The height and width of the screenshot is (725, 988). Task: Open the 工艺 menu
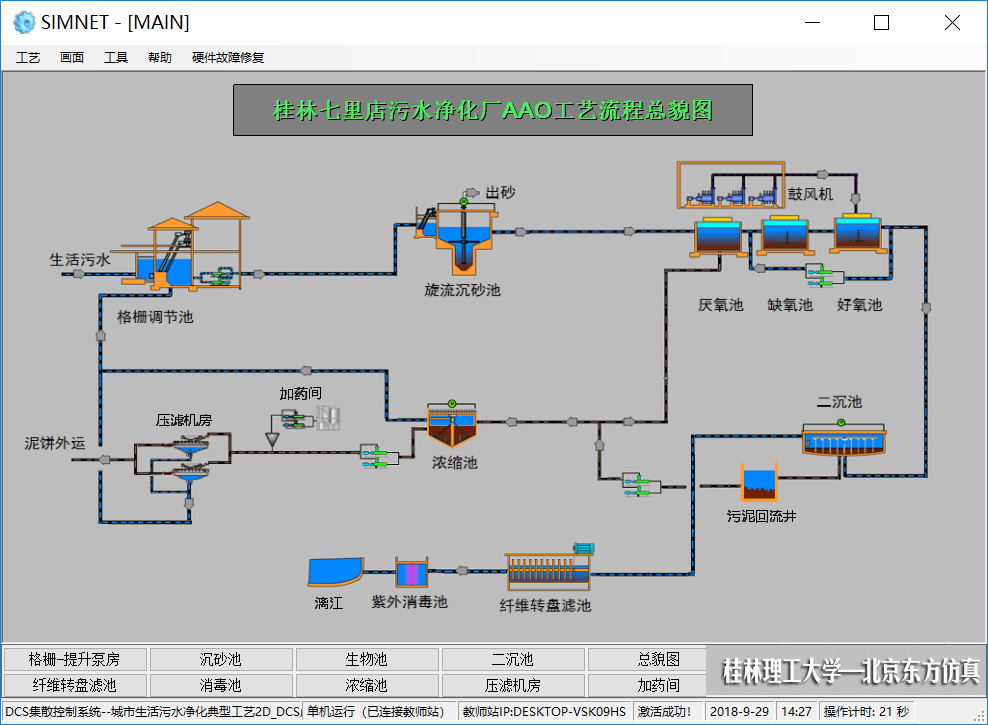click(x=28, y=58)
